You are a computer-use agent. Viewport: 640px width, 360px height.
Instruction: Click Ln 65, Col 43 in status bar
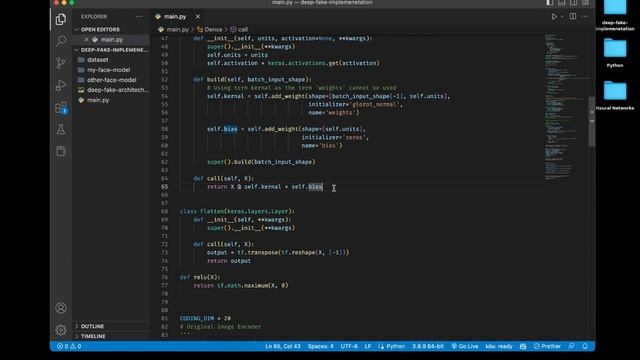coord(283,346)
